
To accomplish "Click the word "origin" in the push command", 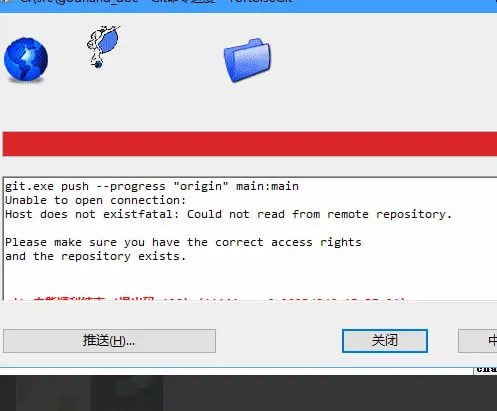I will pyautogui.click(x=201, y=186).
